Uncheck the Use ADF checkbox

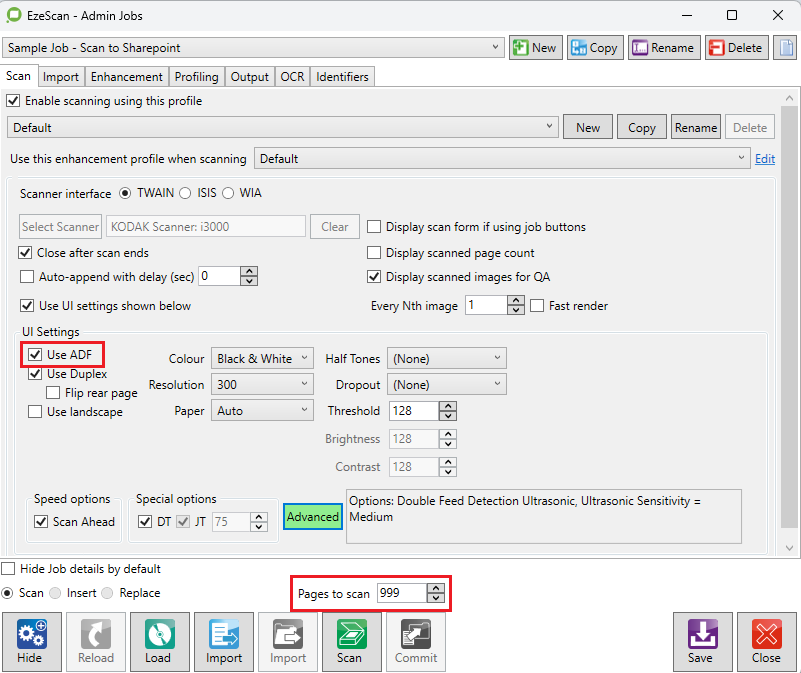(x=36, y=354)
